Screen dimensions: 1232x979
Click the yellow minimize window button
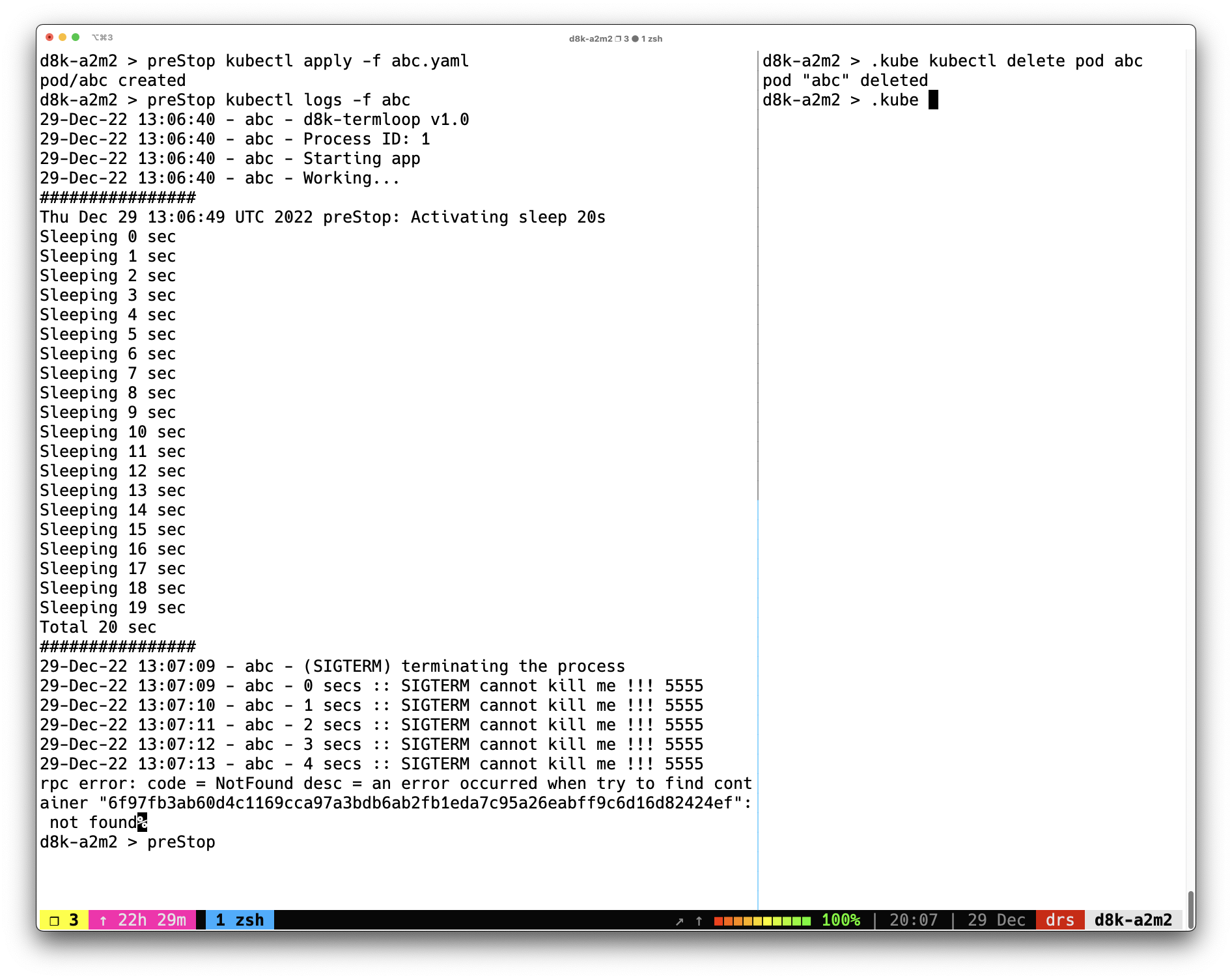point(63,37)
